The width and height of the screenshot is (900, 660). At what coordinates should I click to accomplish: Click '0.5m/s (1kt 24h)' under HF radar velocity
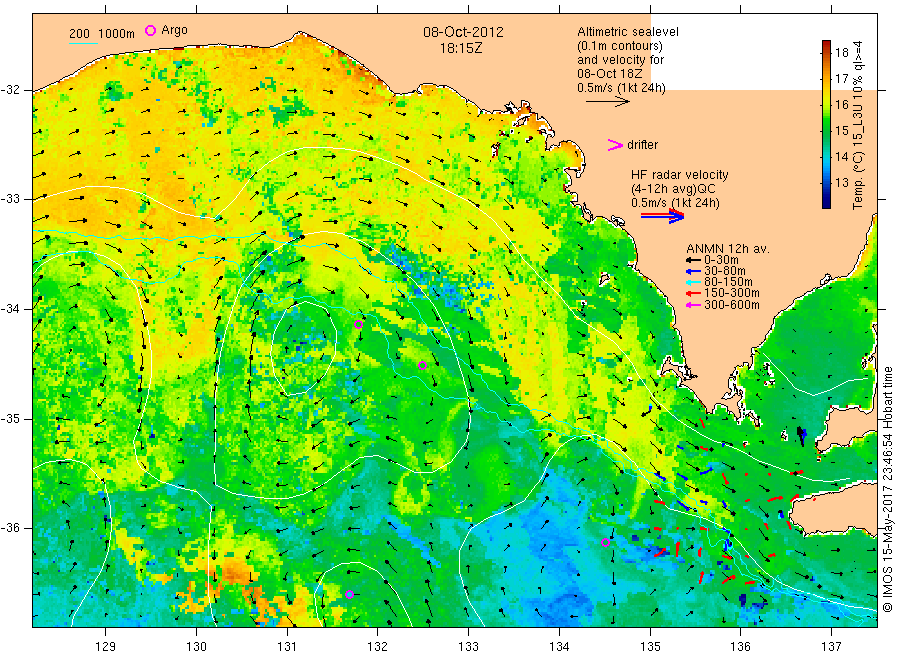tap(675, 203)
